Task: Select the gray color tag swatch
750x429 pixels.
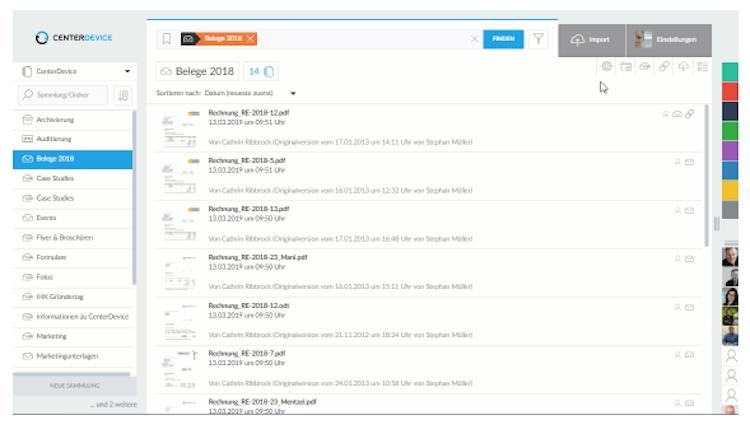Action: point(730,210)
